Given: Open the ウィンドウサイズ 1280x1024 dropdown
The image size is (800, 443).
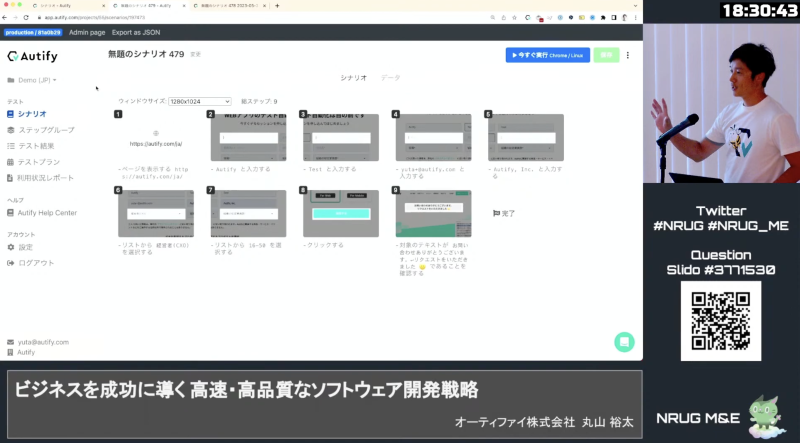Looking at the screenshot, I should 200,102.
